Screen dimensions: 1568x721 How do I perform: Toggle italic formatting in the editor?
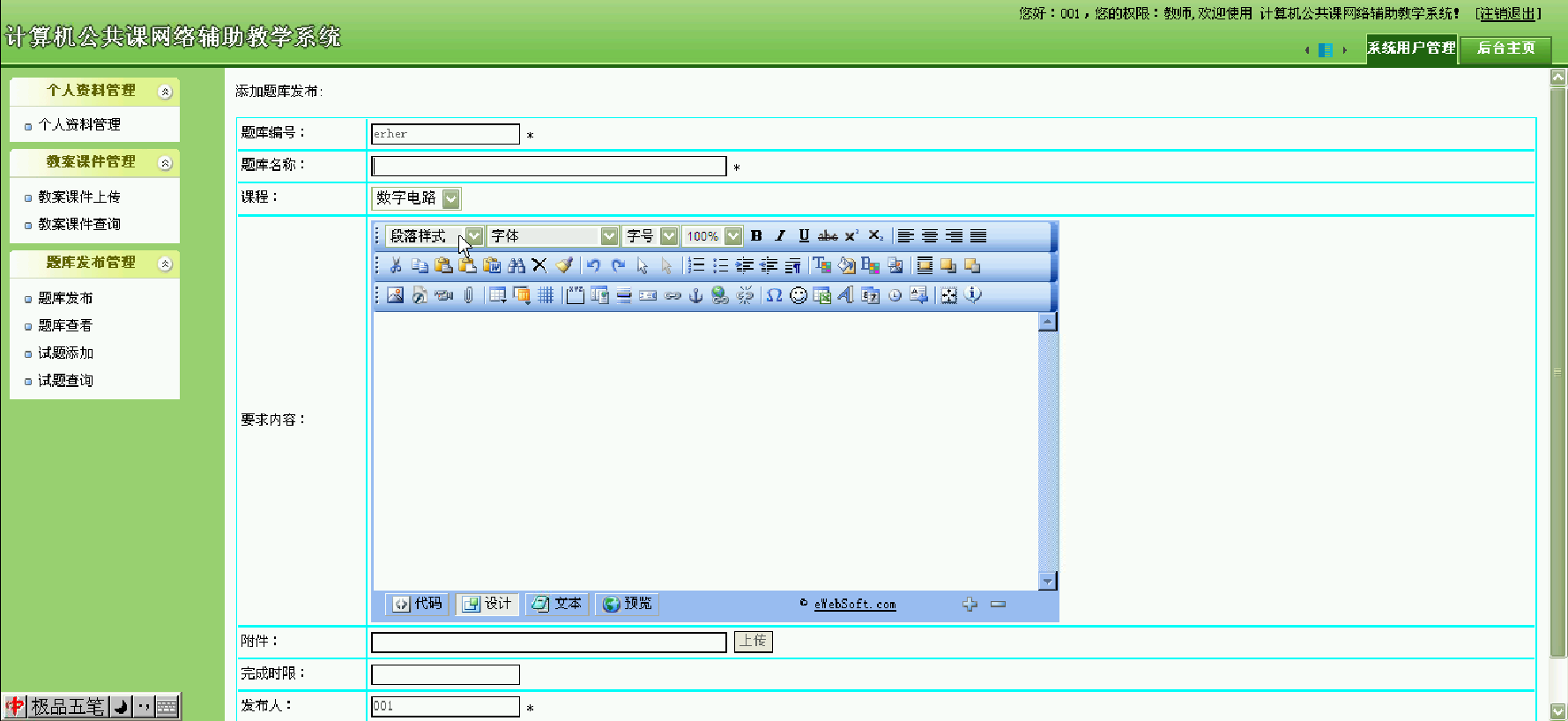coord(780,236)
